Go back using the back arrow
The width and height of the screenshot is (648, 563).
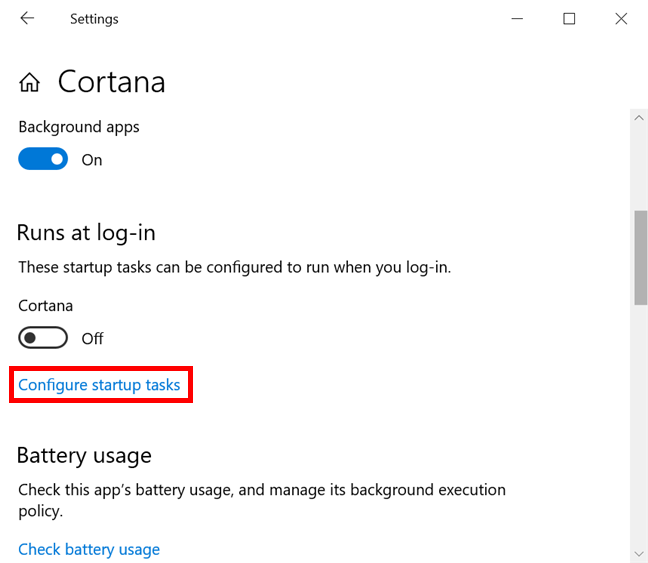point(27,19)
